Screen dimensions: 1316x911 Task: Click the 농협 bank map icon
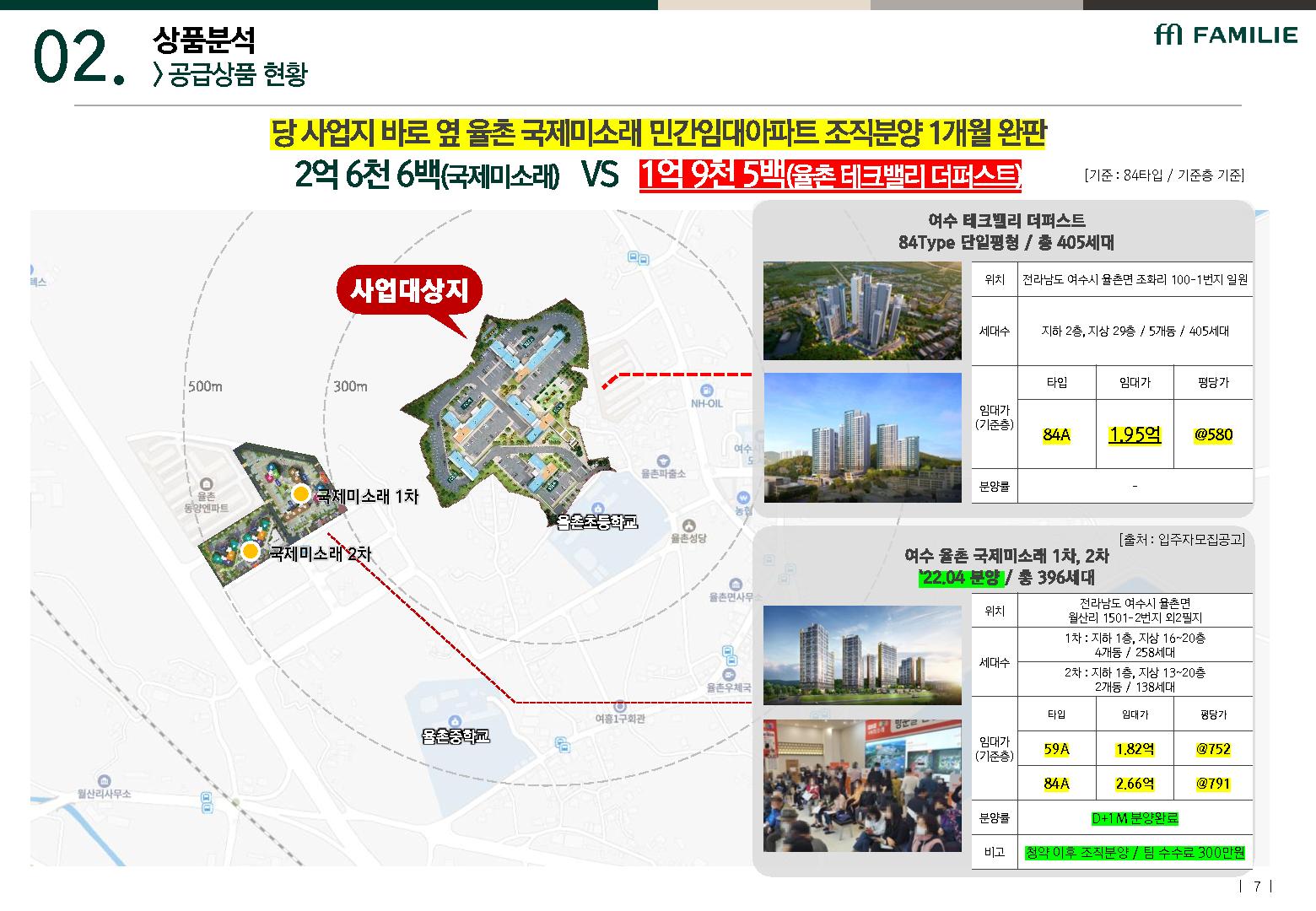click(743, 498)
